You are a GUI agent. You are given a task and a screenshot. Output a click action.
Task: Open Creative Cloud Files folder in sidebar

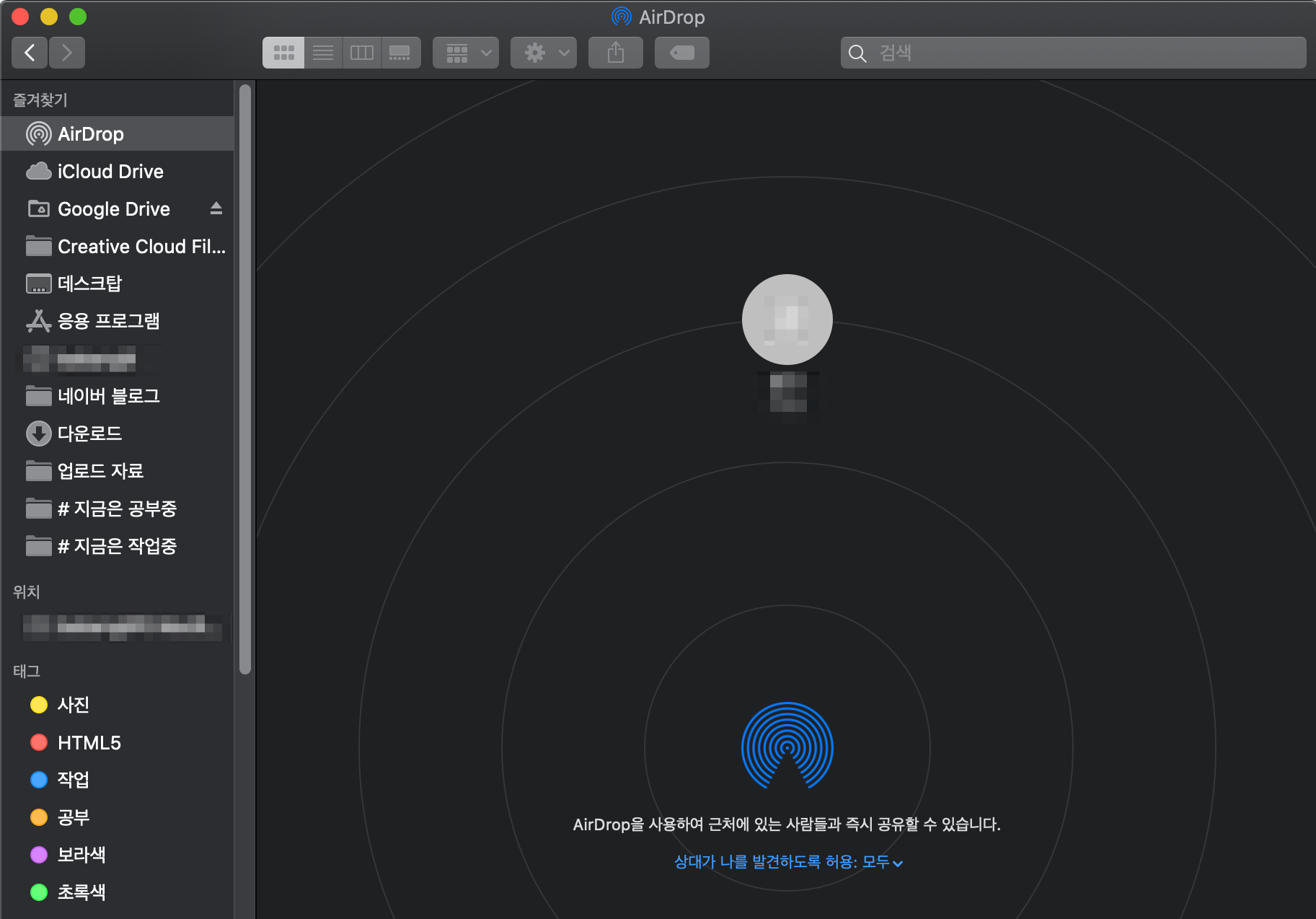tap(118, 246)
